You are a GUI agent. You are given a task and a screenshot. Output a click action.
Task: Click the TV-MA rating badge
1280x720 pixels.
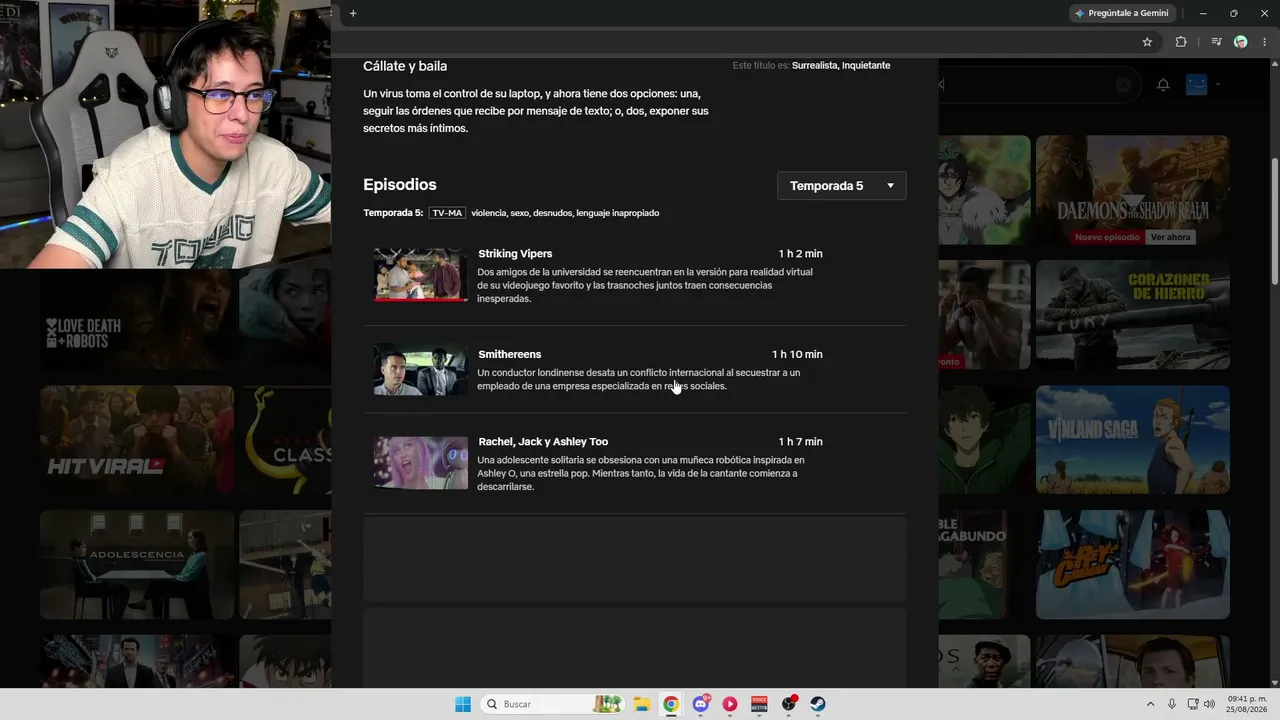coord(447,213)
